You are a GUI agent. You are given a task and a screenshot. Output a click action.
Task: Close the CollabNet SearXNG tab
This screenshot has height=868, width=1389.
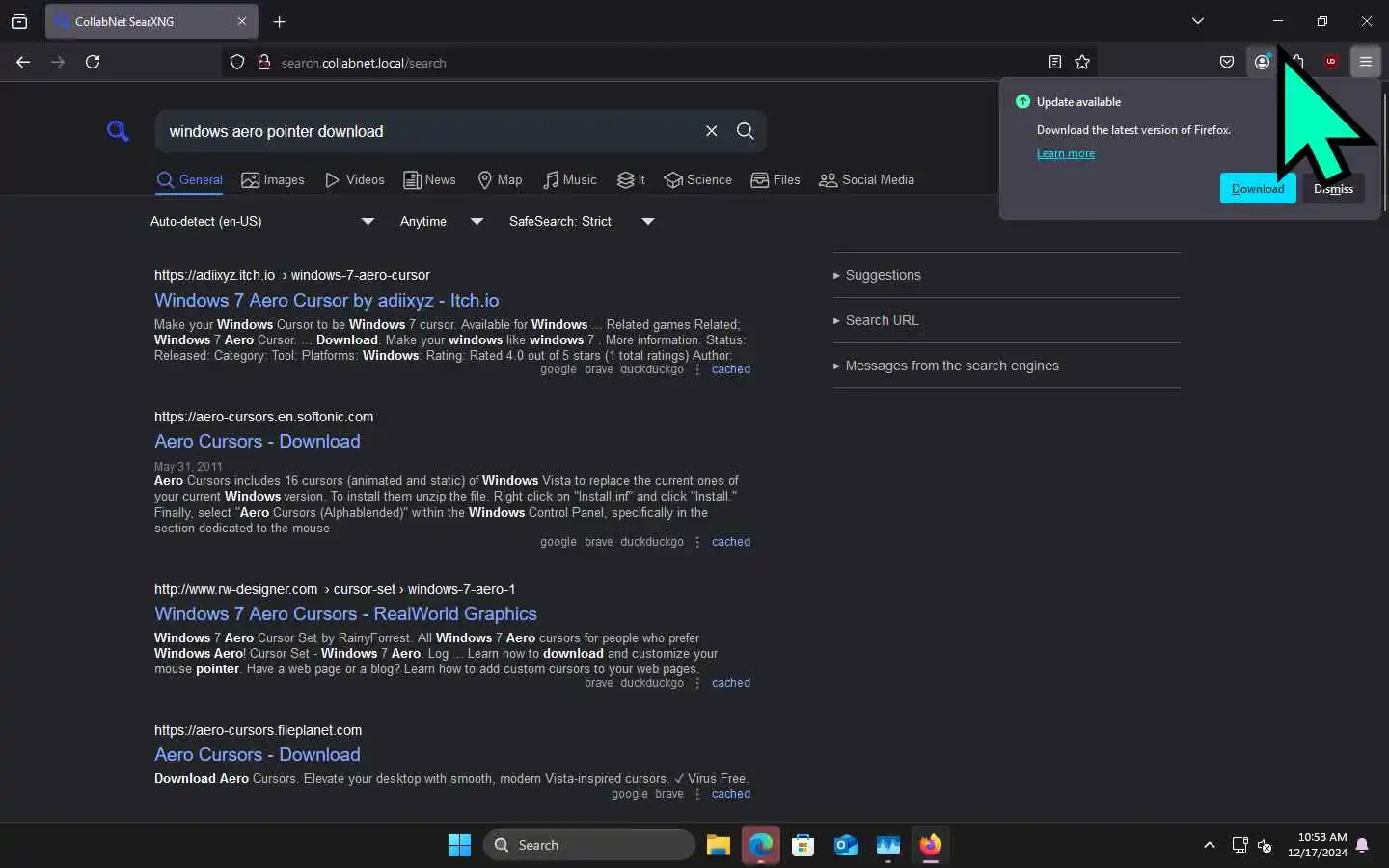[x=242, y=21]
